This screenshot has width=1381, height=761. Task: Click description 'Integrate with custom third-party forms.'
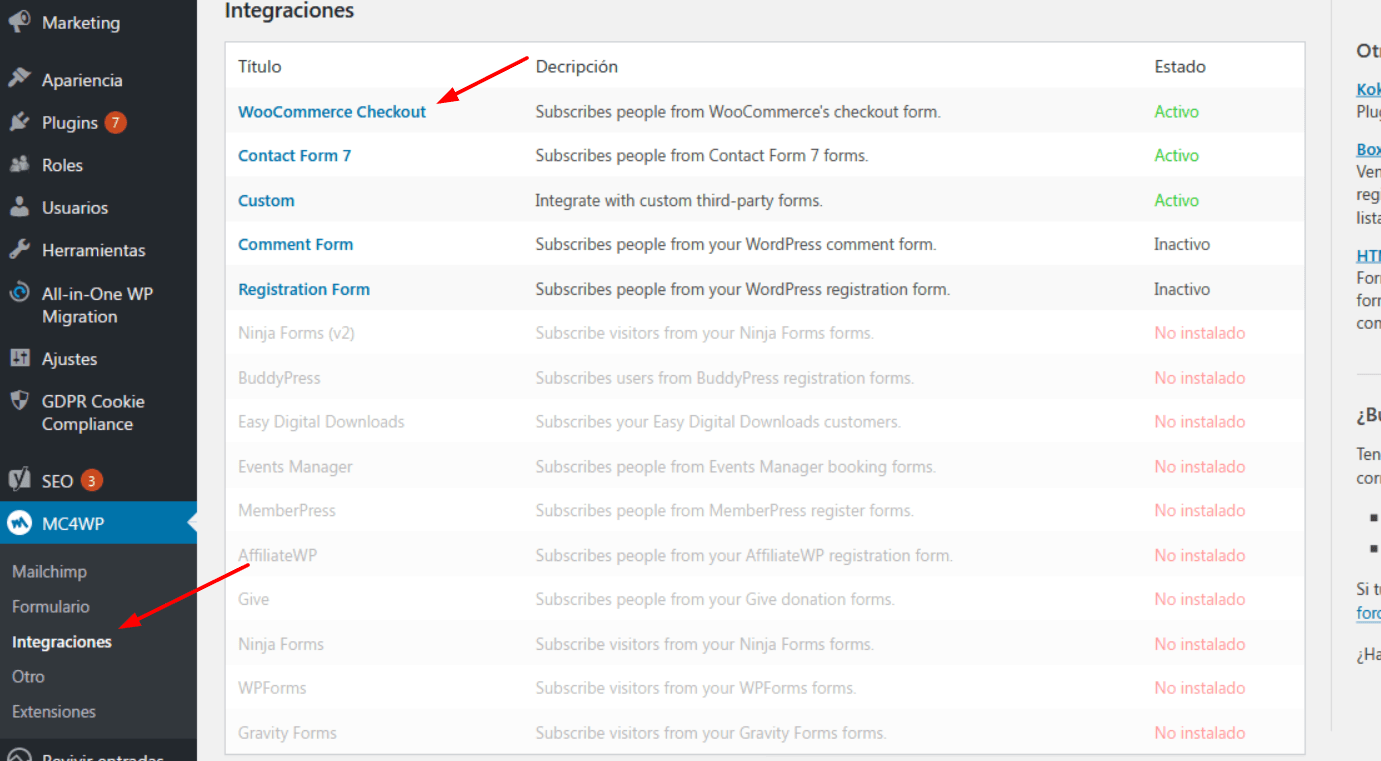click(x=679, y=200)
